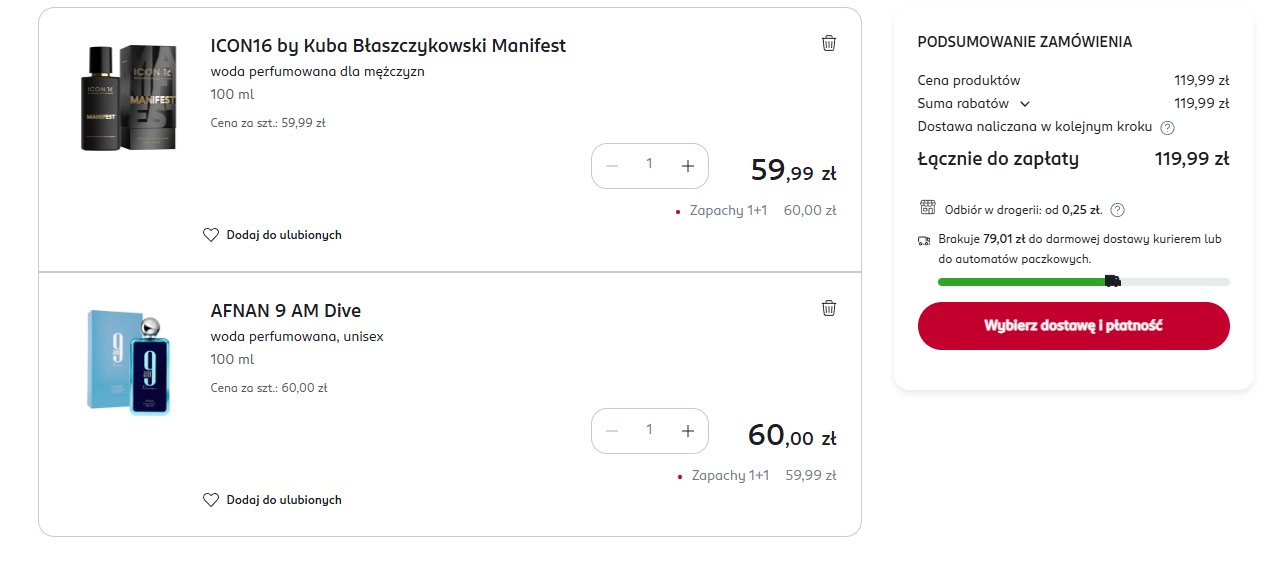Open AFNAN 9 AM Dive product link
The height and width of the screenshot is (562, 1269).
click(x=286, y=311)
